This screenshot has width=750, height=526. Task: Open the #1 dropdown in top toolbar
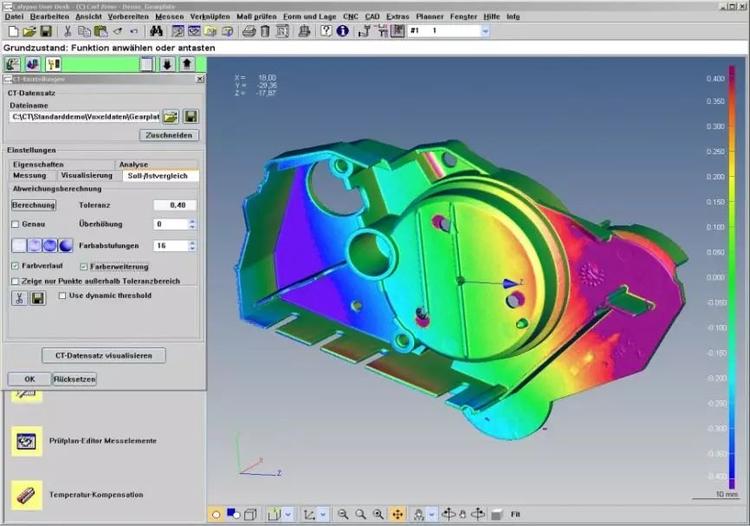[x=485, y=32]
